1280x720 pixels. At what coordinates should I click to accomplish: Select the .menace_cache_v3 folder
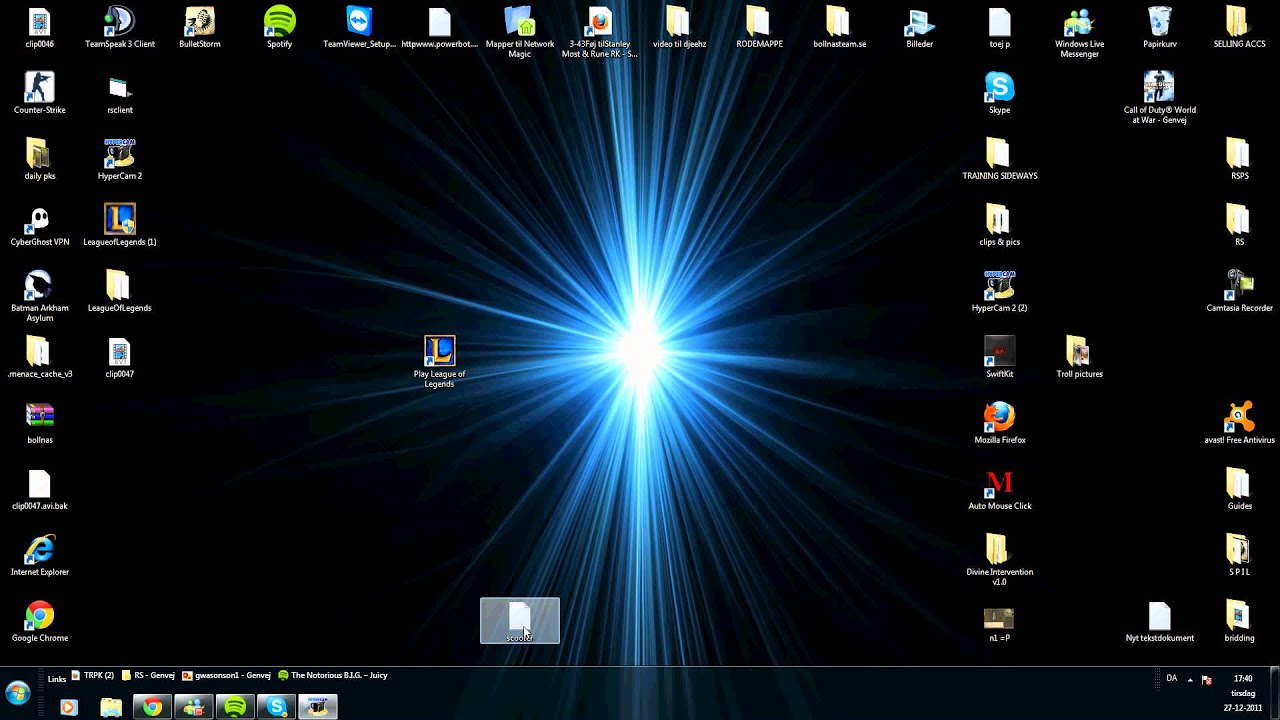(x=40, y=358)
